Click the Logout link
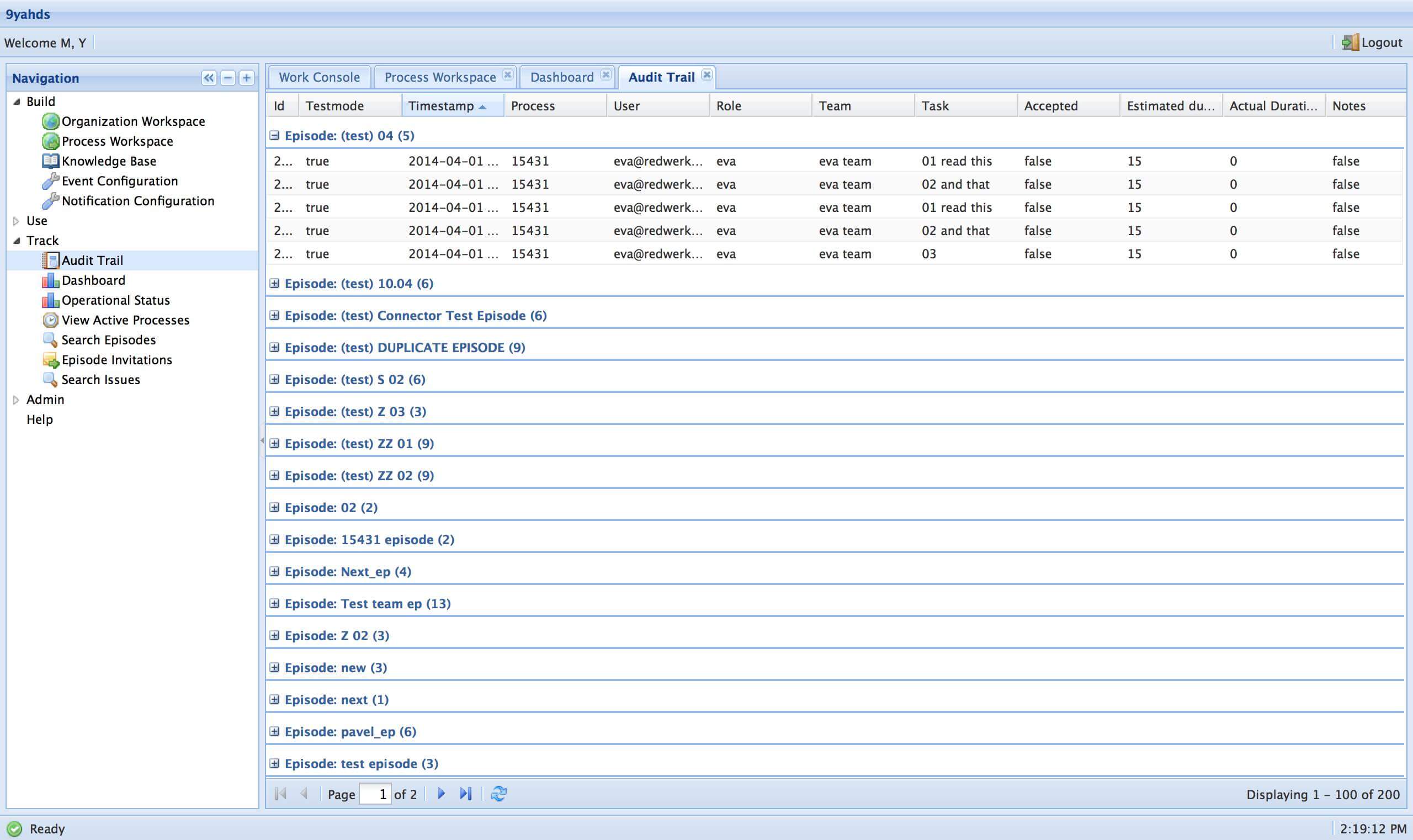This screenshot has width=1413, height=840. pyautogui.click(x=1382, y=42)
